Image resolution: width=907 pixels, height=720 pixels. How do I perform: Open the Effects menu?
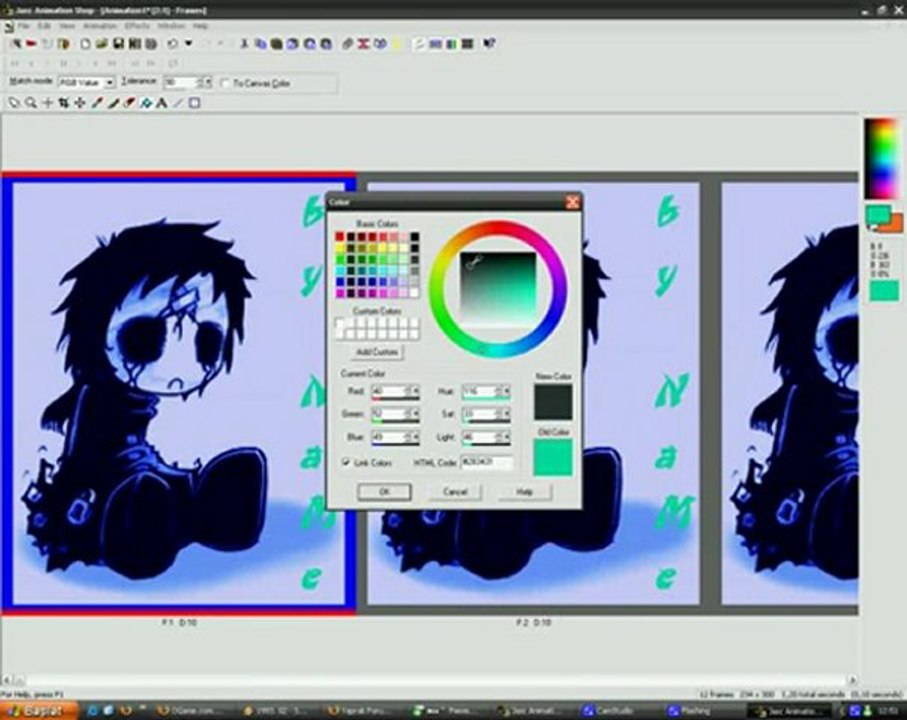tap(137, 26)
